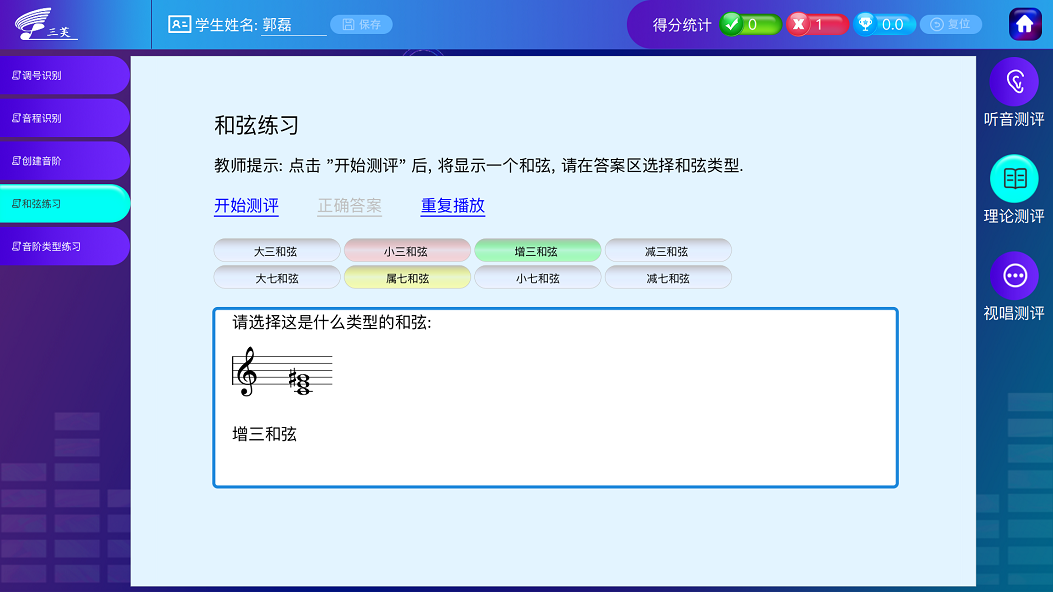Image resolution: width=1053 pixels, height=592 pixels.
Task: Choose the 大七和弦 answer
Action: pyautogui.click(x=277, y=278)
